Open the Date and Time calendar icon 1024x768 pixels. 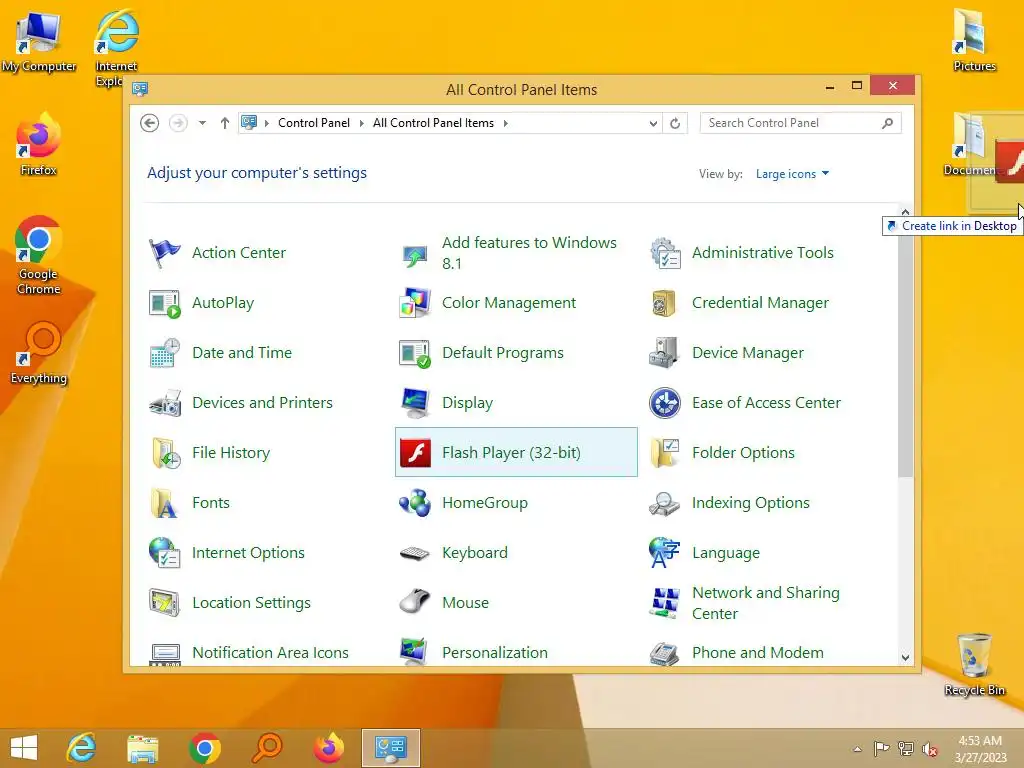(164, 353)
